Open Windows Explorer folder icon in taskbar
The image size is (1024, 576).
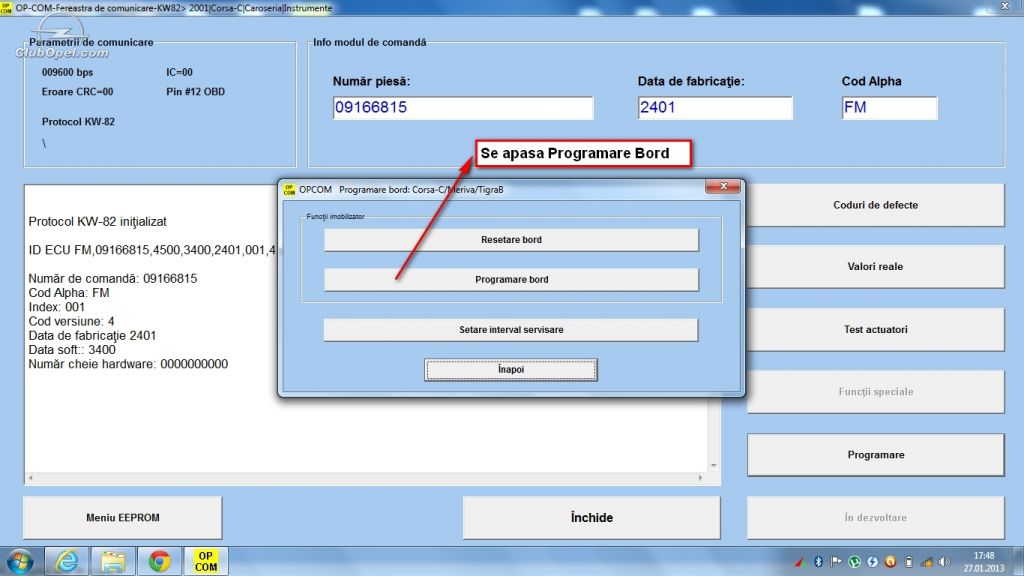[x=112, y=562]
